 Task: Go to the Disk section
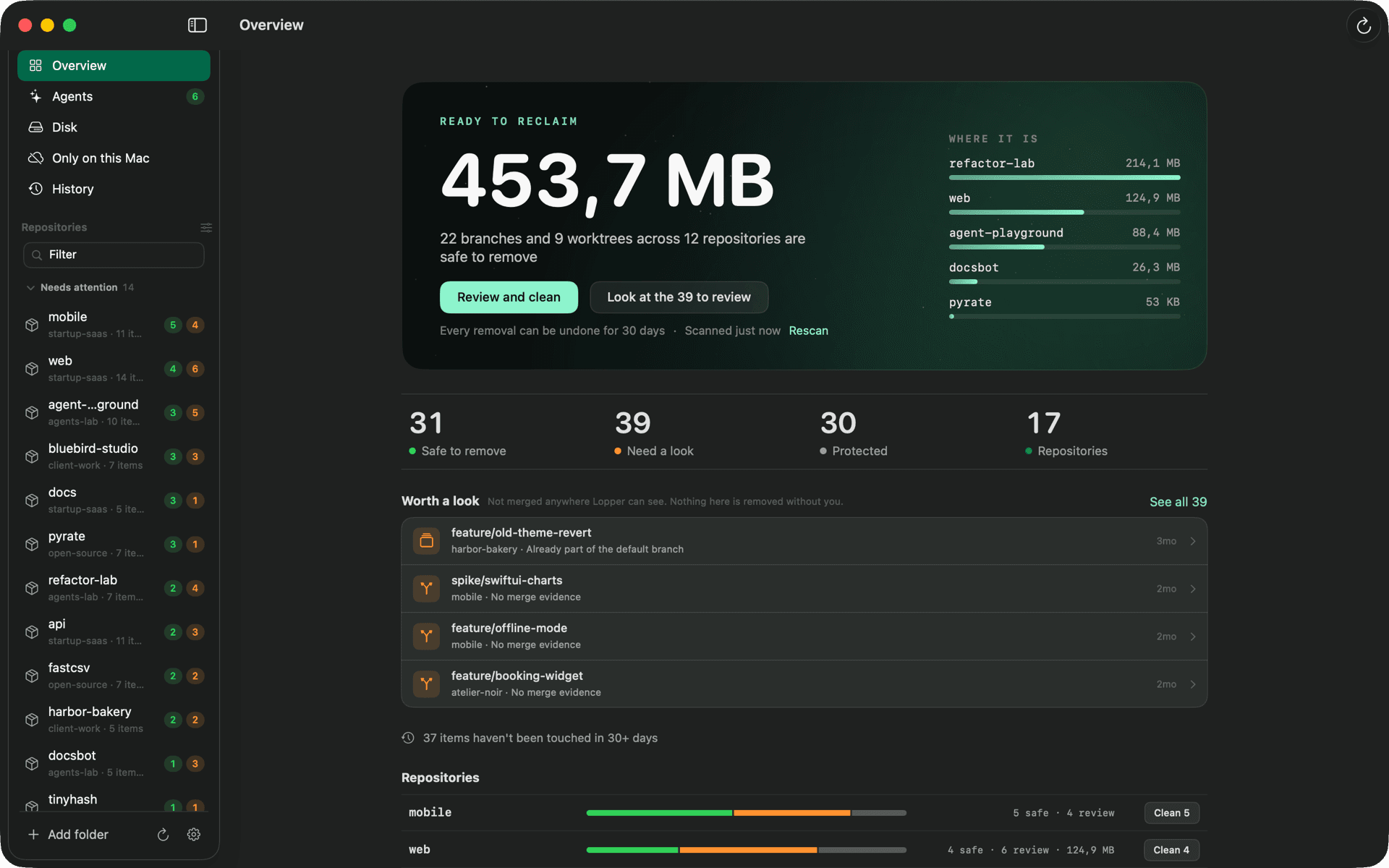(x=114, y=127)
